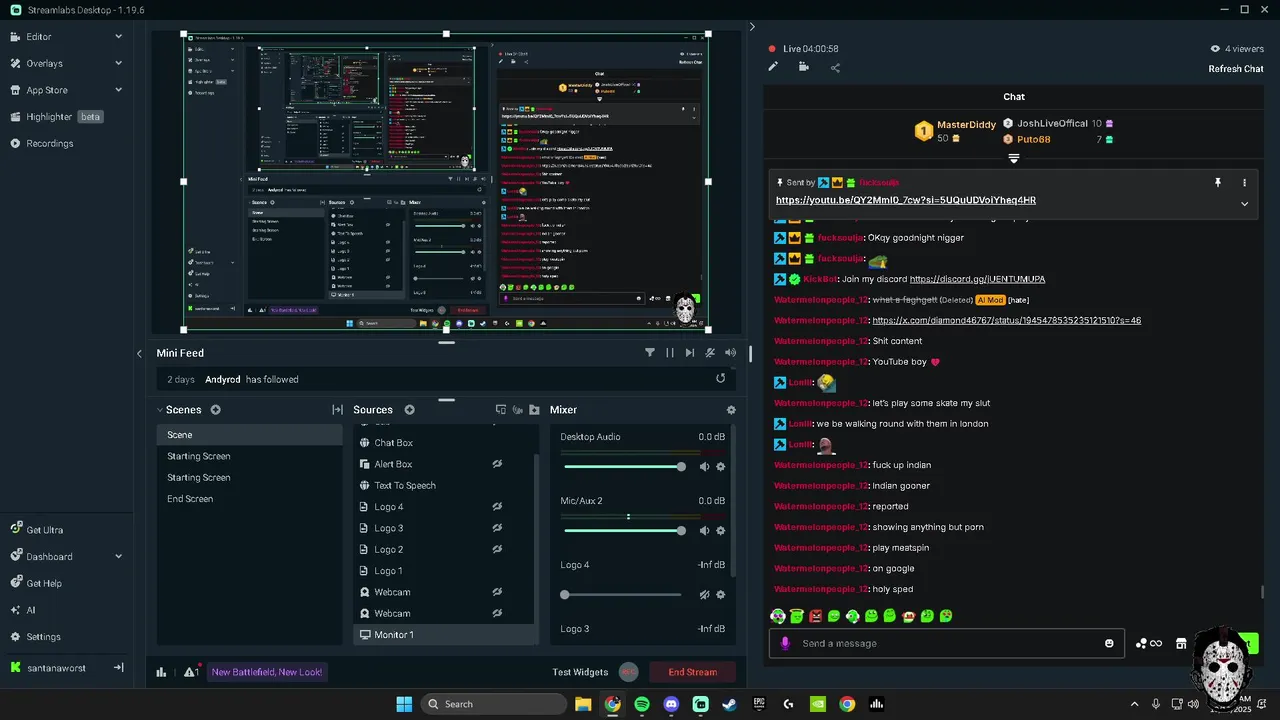This screenshot has height=720, width=1280.
Task: Toggle visibility of Logo 3 source
Action: tap(497, 528)
